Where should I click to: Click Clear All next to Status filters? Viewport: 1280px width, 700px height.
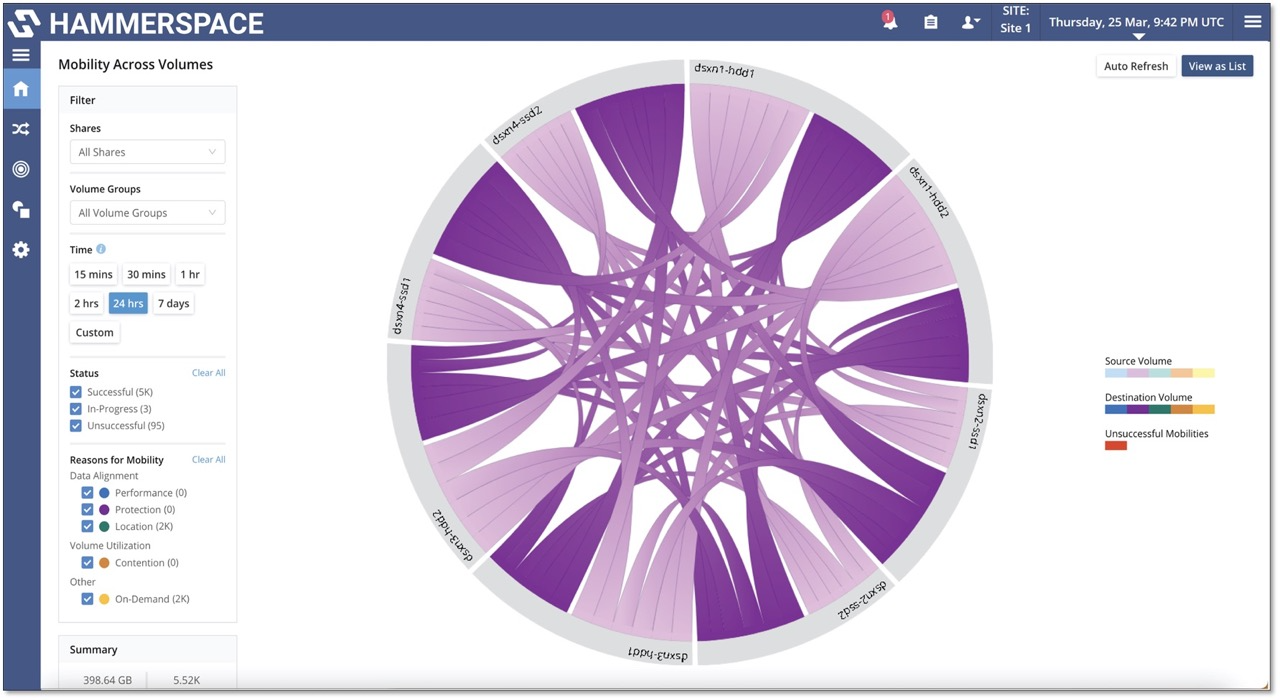click(x=208, y=372)
